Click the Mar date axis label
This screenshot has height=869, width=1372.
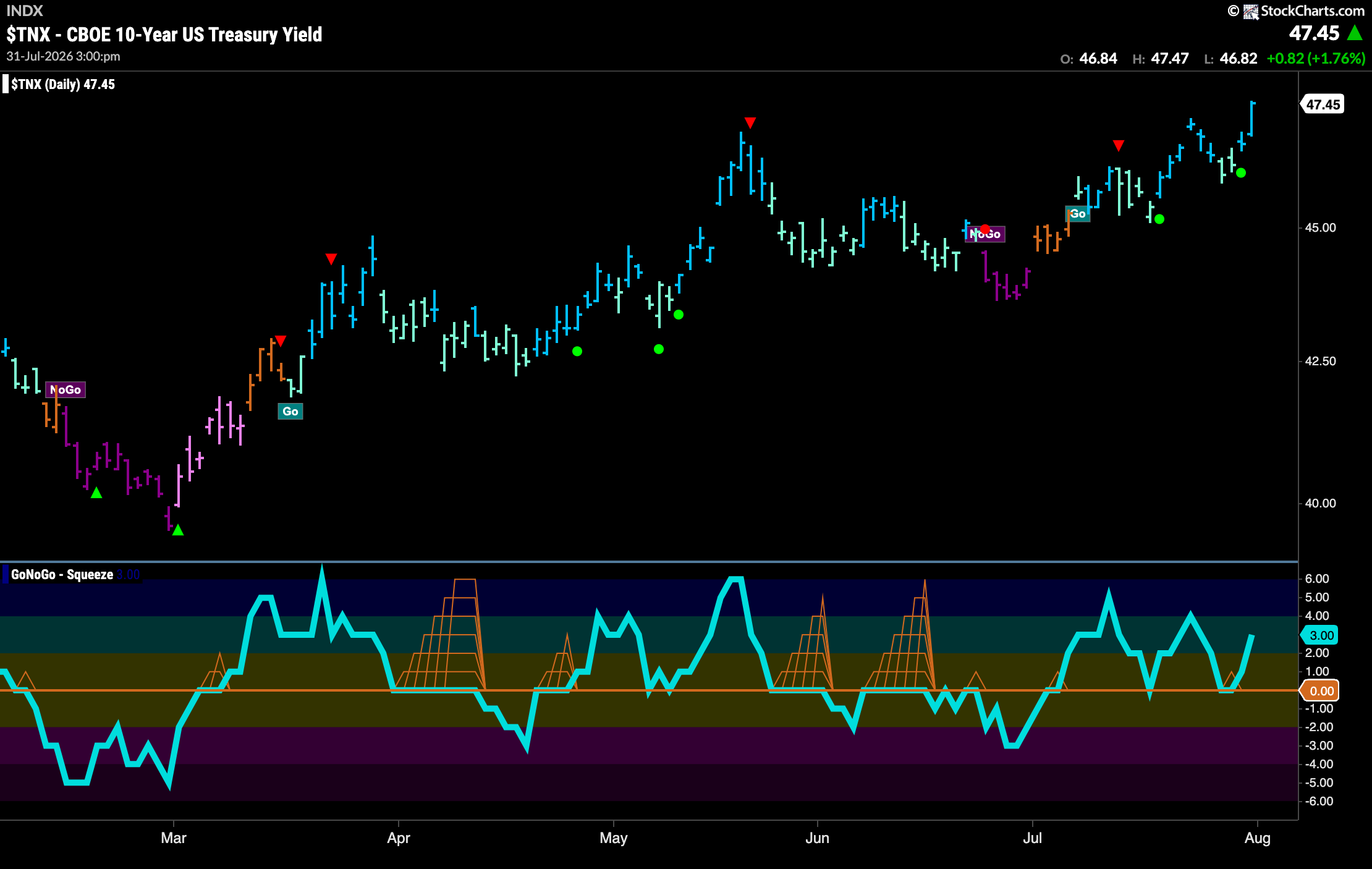174,838
